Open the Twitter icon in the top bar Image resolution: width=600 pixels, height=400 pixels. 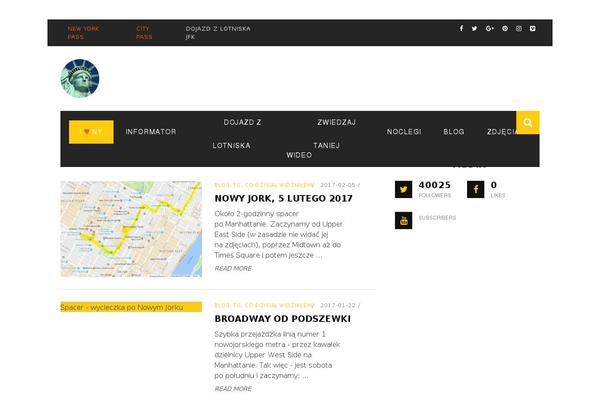coord(474,28)
